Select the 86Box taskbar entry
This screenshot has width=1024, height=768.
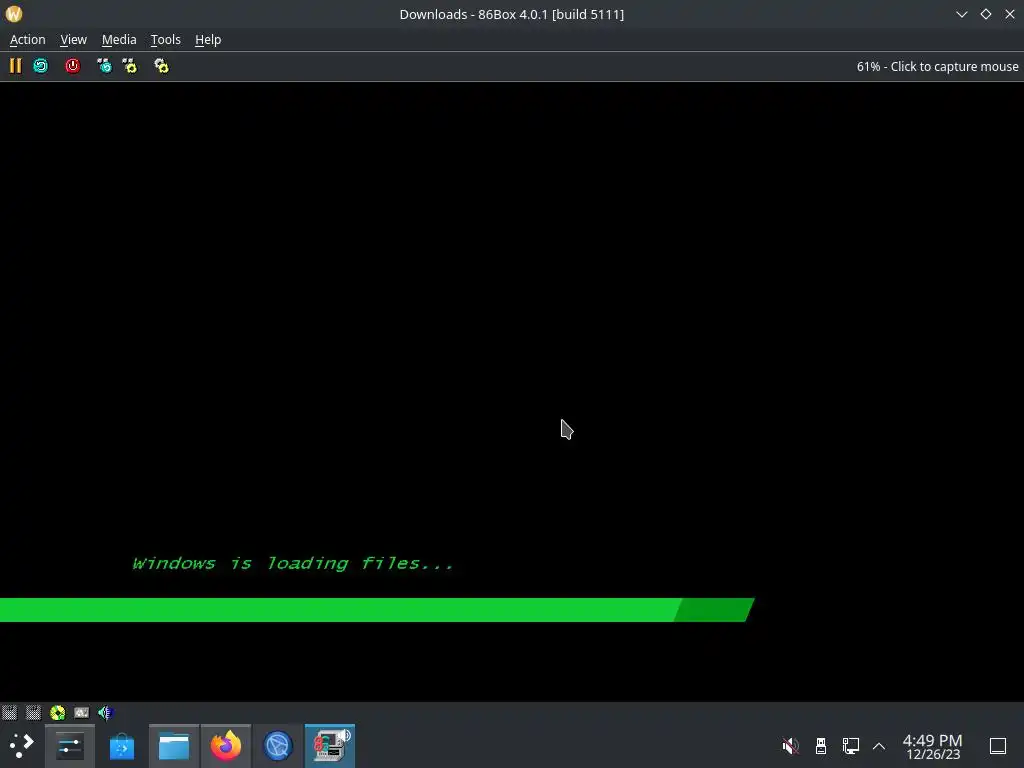click(330, 746)
